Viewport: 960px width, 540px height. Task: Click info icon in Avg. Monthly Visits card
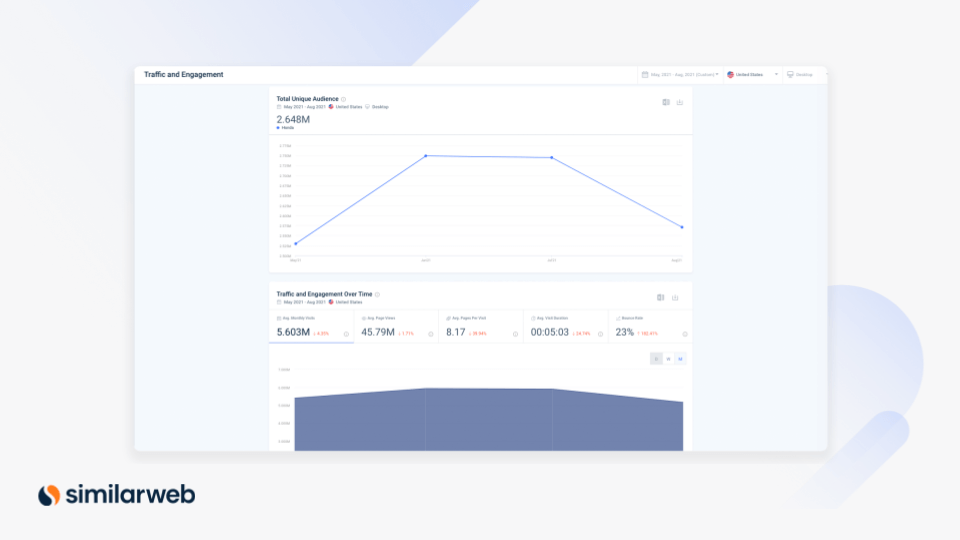point(347,334)
